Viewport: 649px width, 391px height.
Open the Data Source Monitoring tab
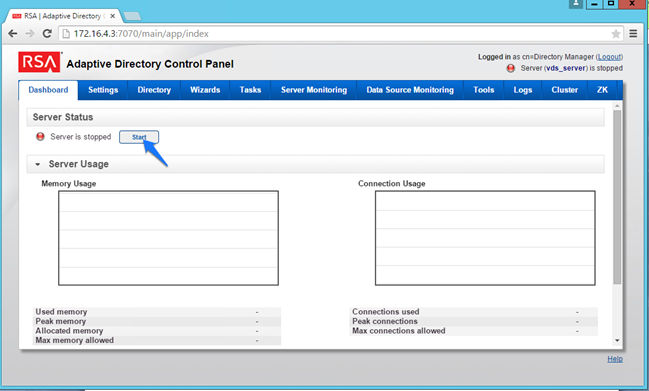coord(410,90)
